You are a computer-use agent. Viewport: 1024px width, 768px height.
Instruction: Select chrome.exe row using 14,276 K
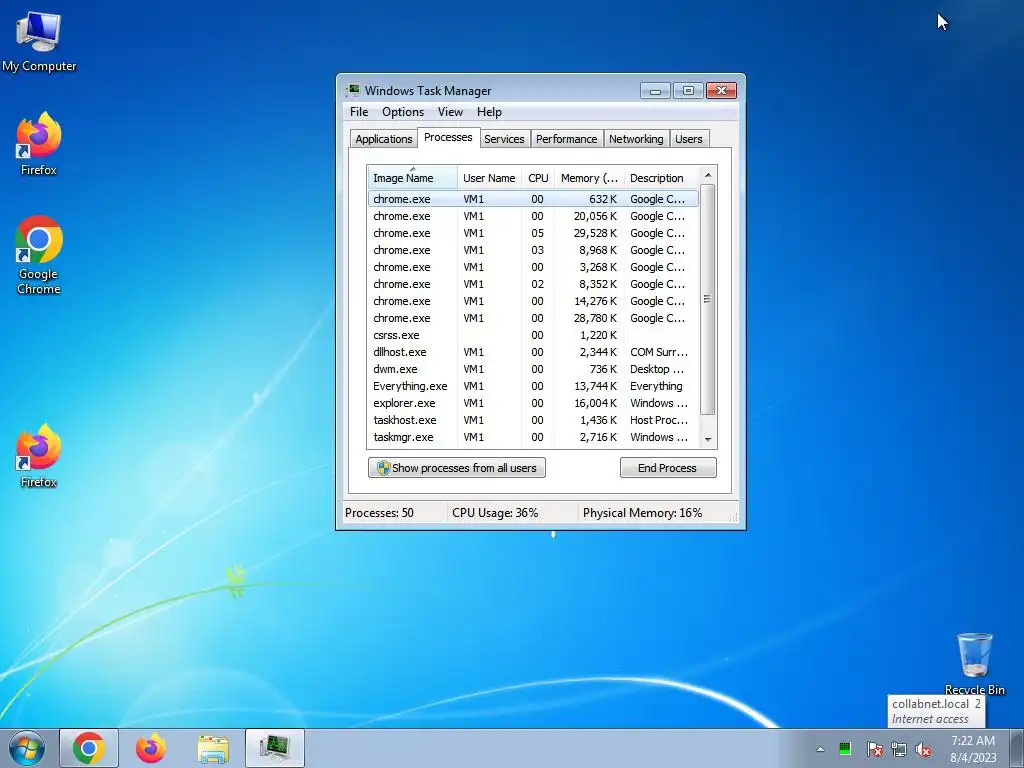tap(533, 300)
